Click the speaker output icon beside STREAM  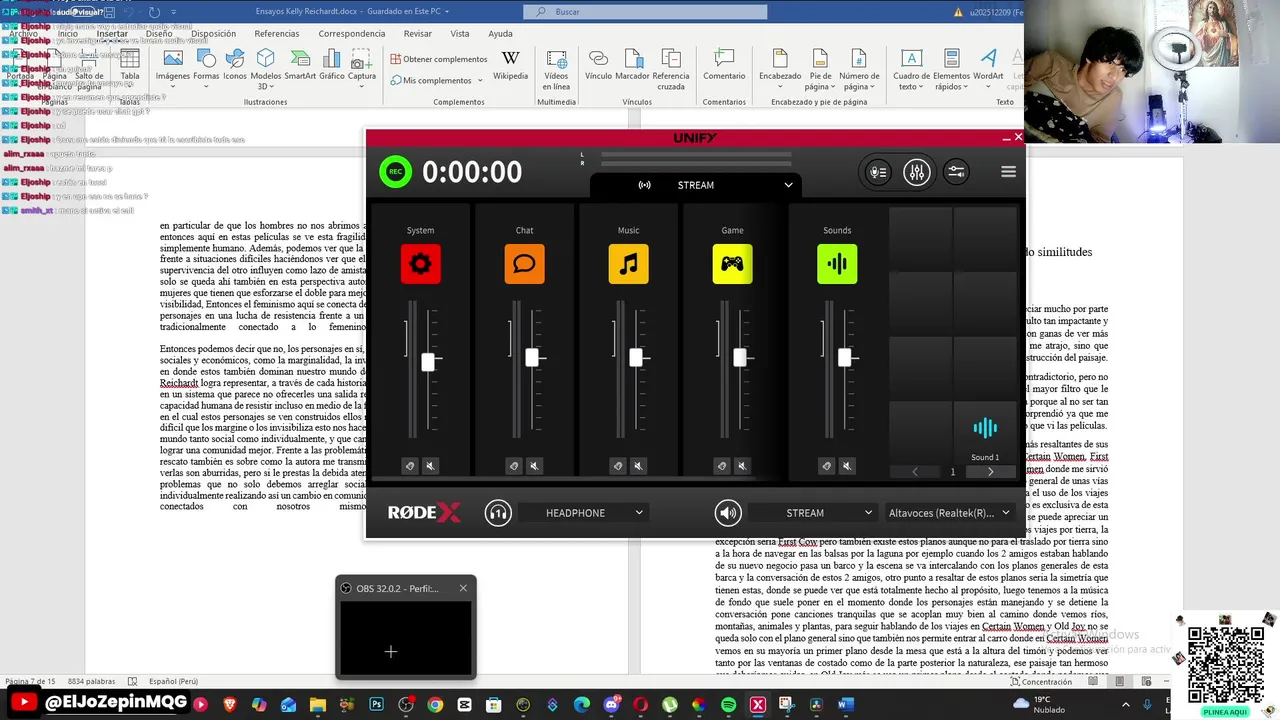point(728,513)
